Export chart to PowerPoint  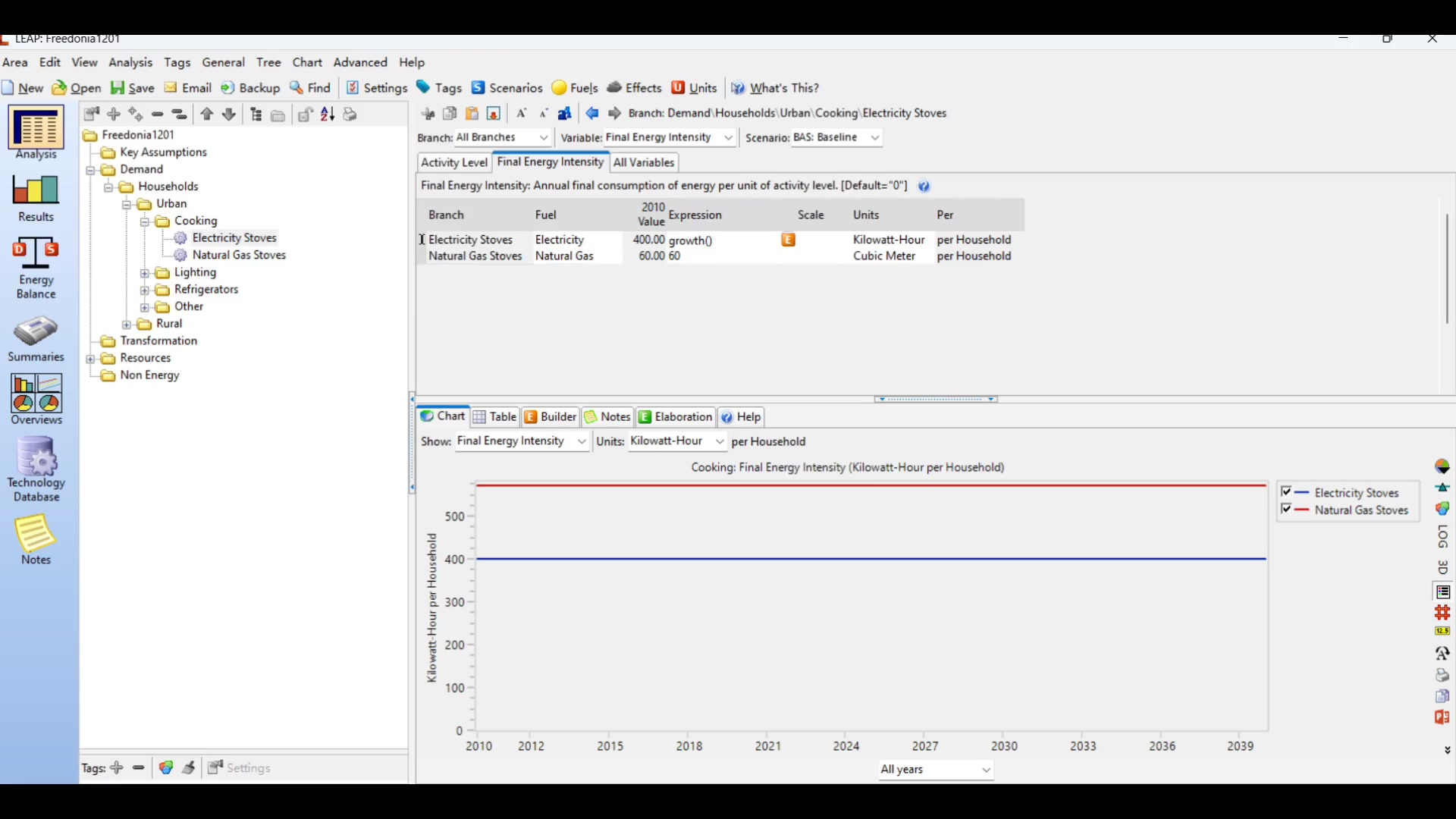[1442, 717]
